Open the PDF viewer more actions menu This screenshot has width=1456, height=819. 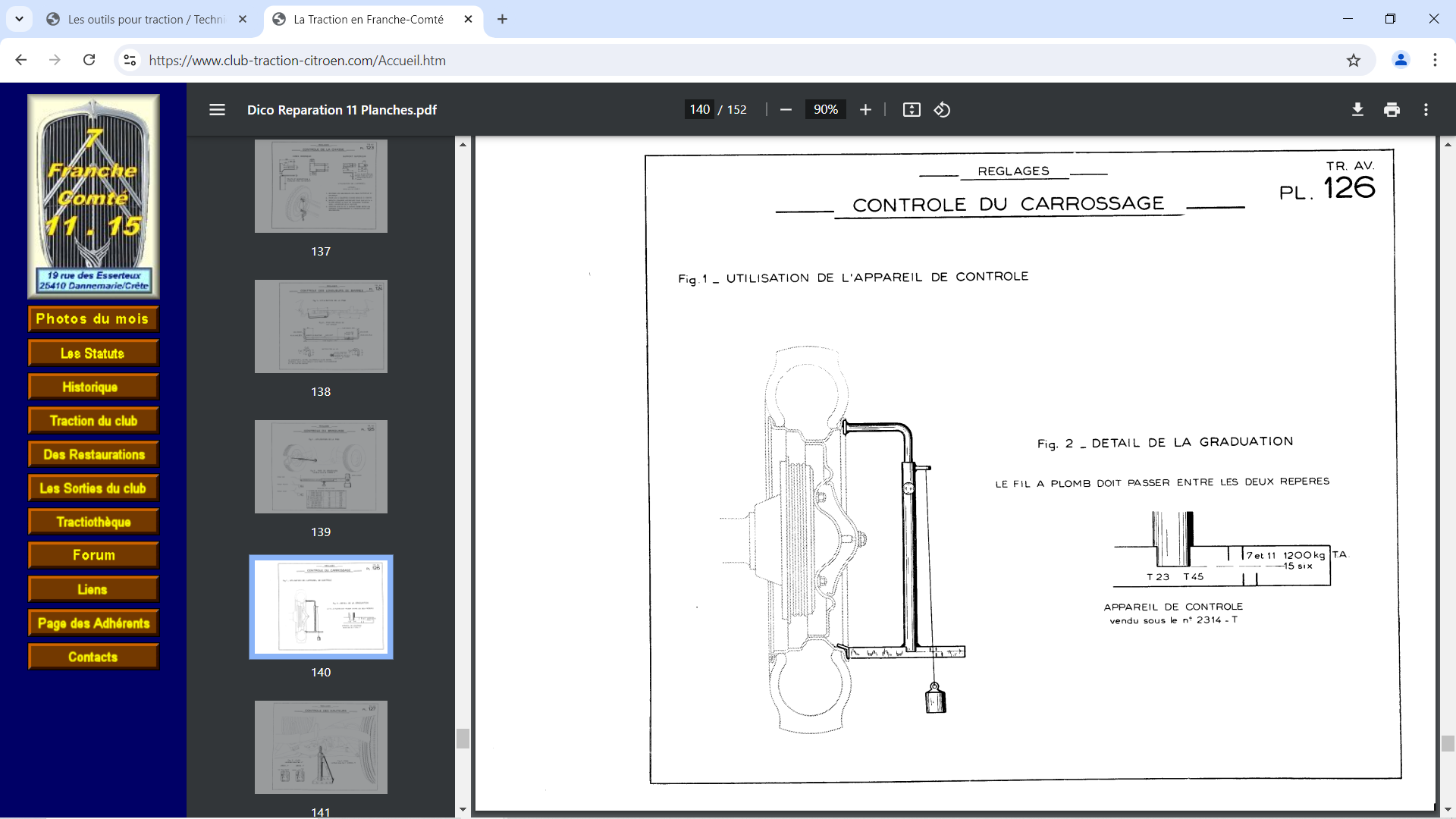tap(1426, 110)
